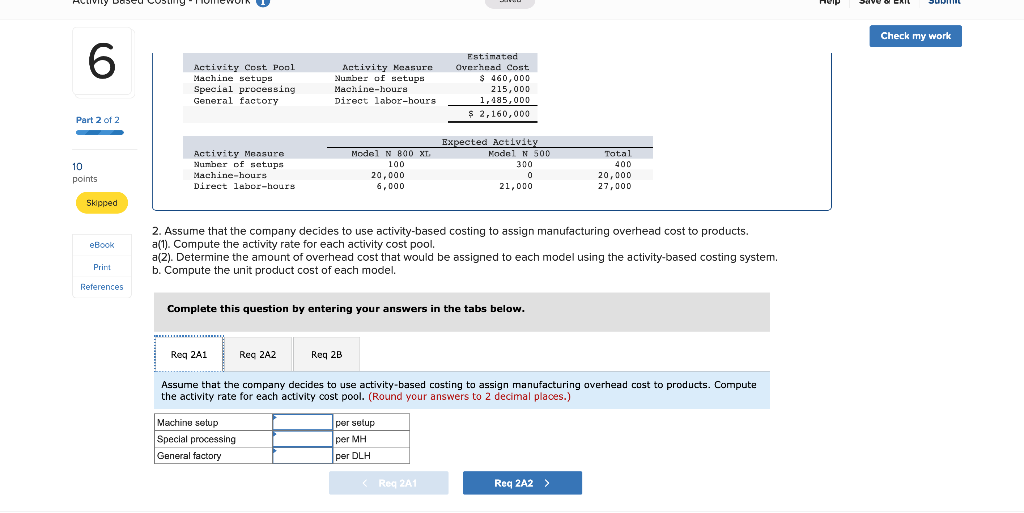Click the 'per MH' unit label
The width and height of the screenshot is (1024, 513).
pyautogui.click(x=351, y=439)
